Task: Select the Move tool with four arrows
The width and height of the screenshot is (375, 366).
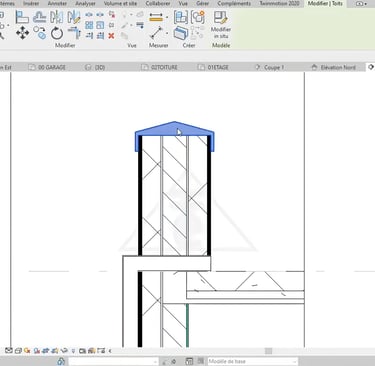Action: [22, 33]
